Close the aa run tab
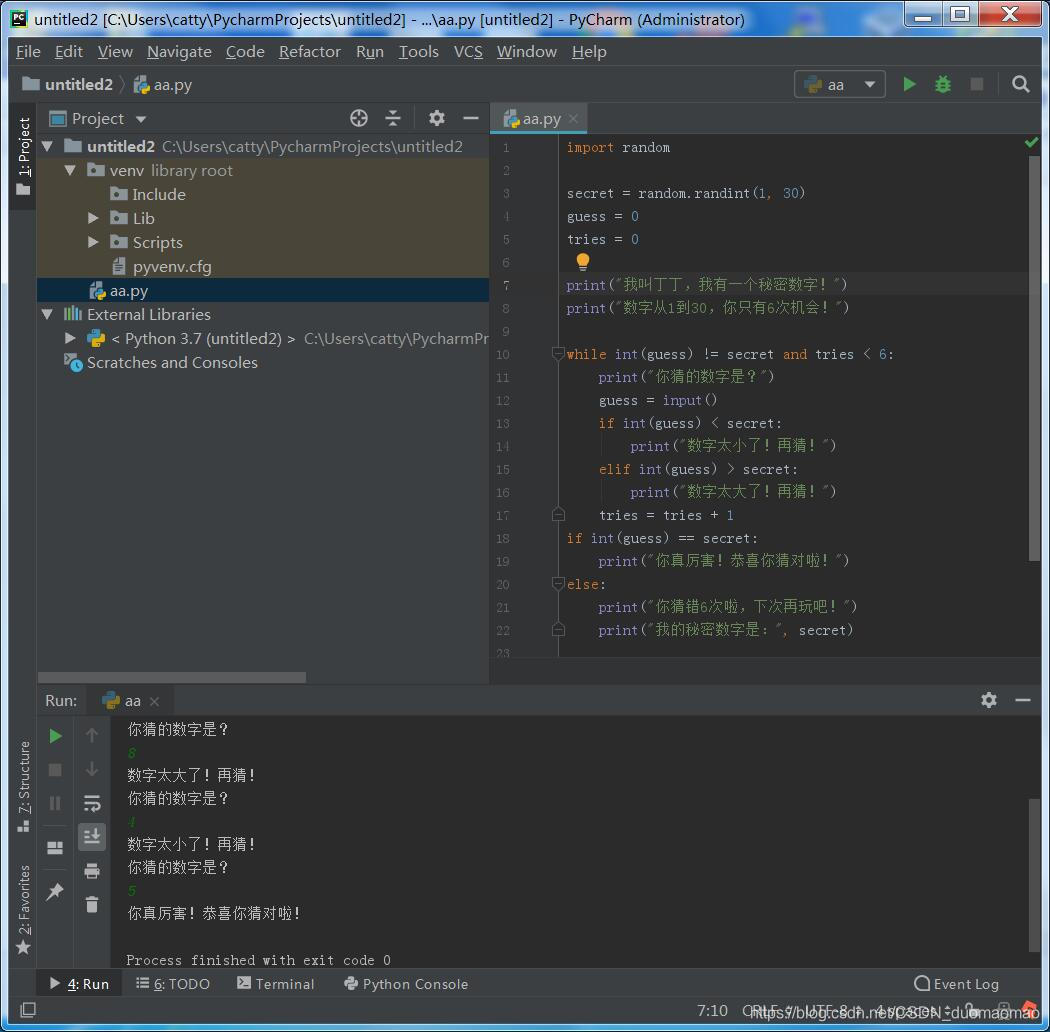1050x1032 pixels. pos(155,701)
